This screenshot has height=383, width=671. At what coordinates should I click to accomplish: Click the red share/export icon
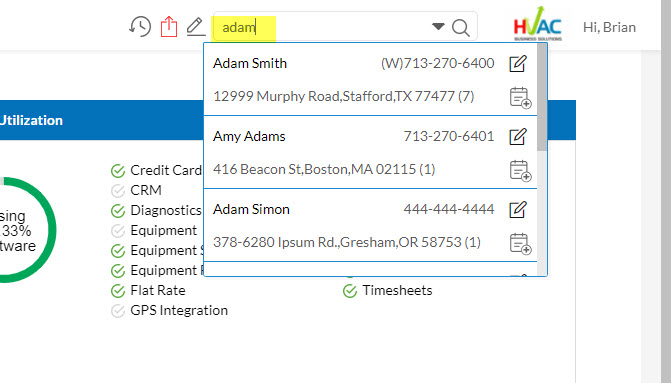pyautogui.click(x=169, y=27)
